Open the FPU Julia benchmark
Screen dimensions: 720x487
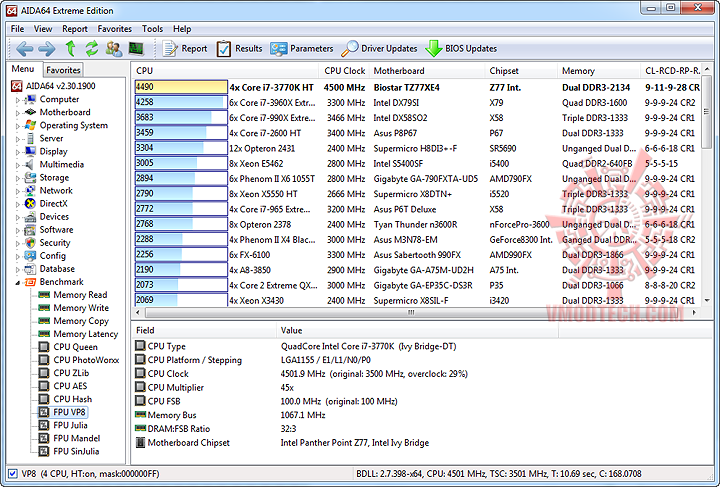pos(70,425)
